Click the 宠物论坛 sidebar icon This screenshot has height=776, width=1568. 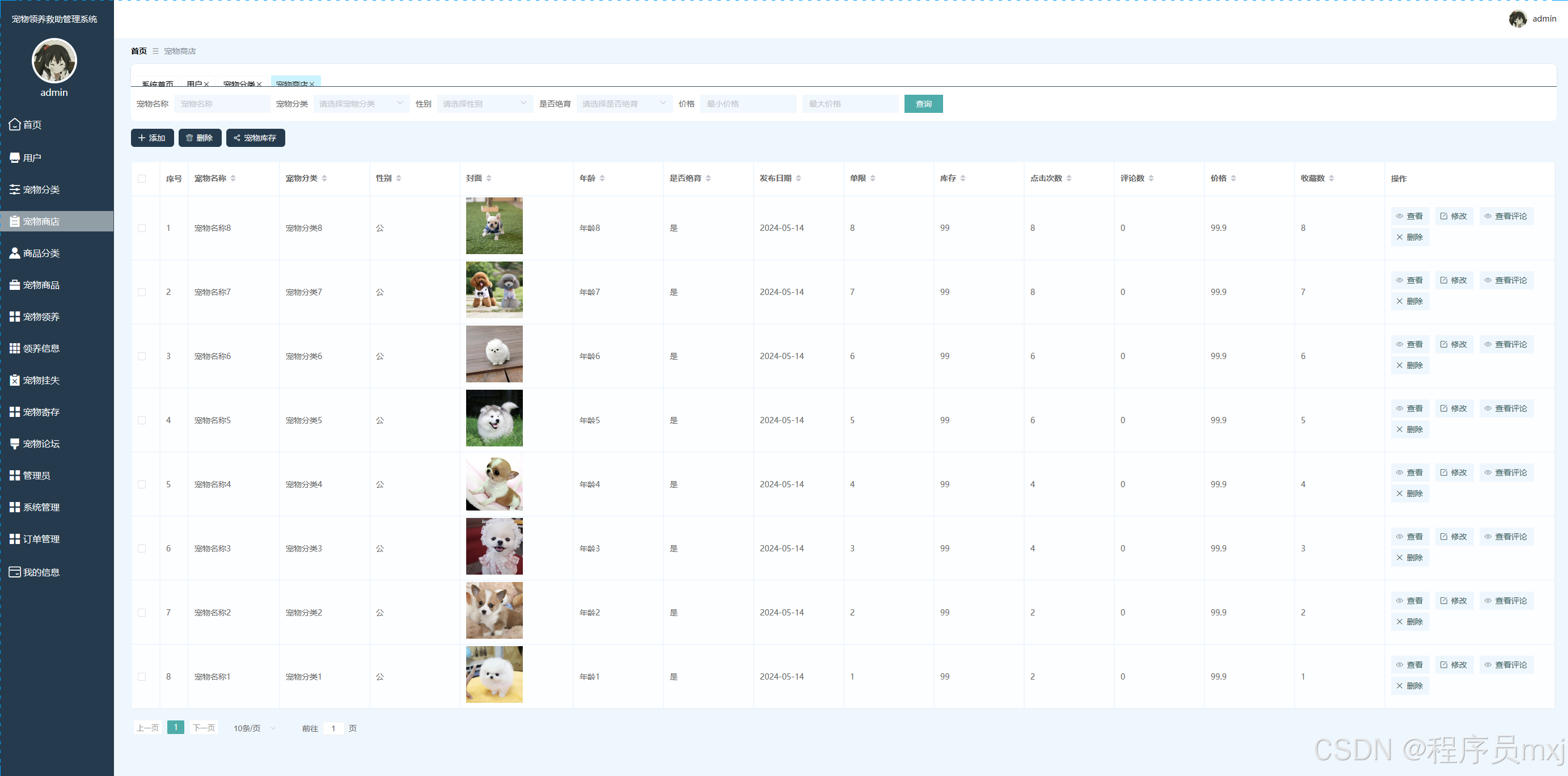point(15,444)
